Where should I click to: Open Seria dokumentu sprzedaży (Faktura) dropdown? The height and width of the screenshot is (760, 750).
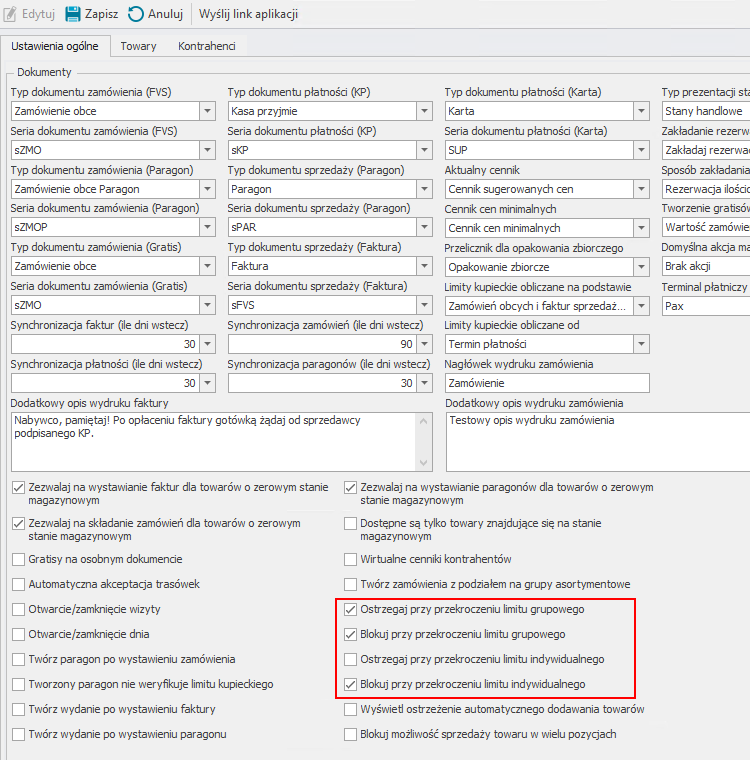coord(424,305)
